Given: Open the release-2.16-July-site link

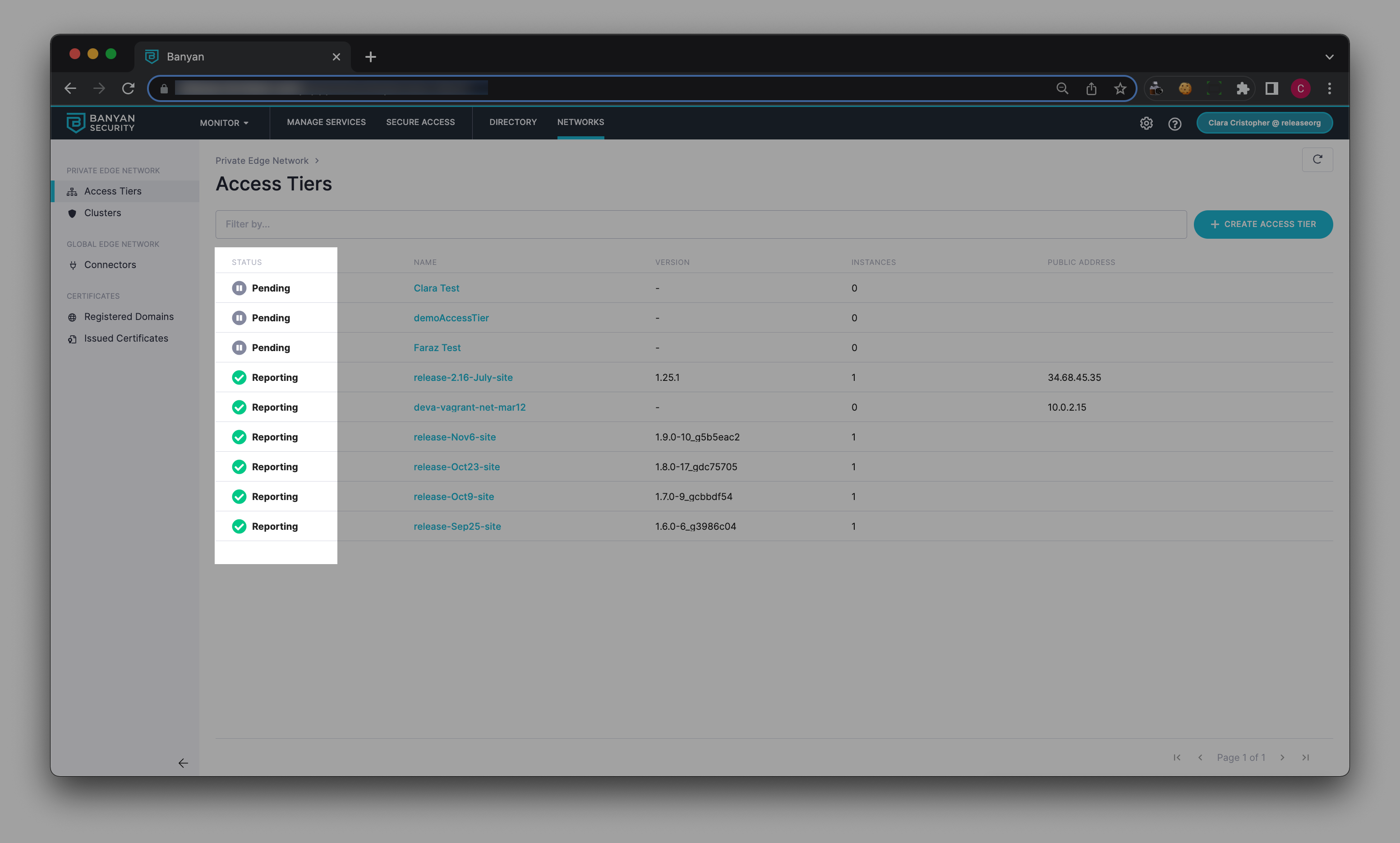Looking at the screenshot, I should [463, 377].
